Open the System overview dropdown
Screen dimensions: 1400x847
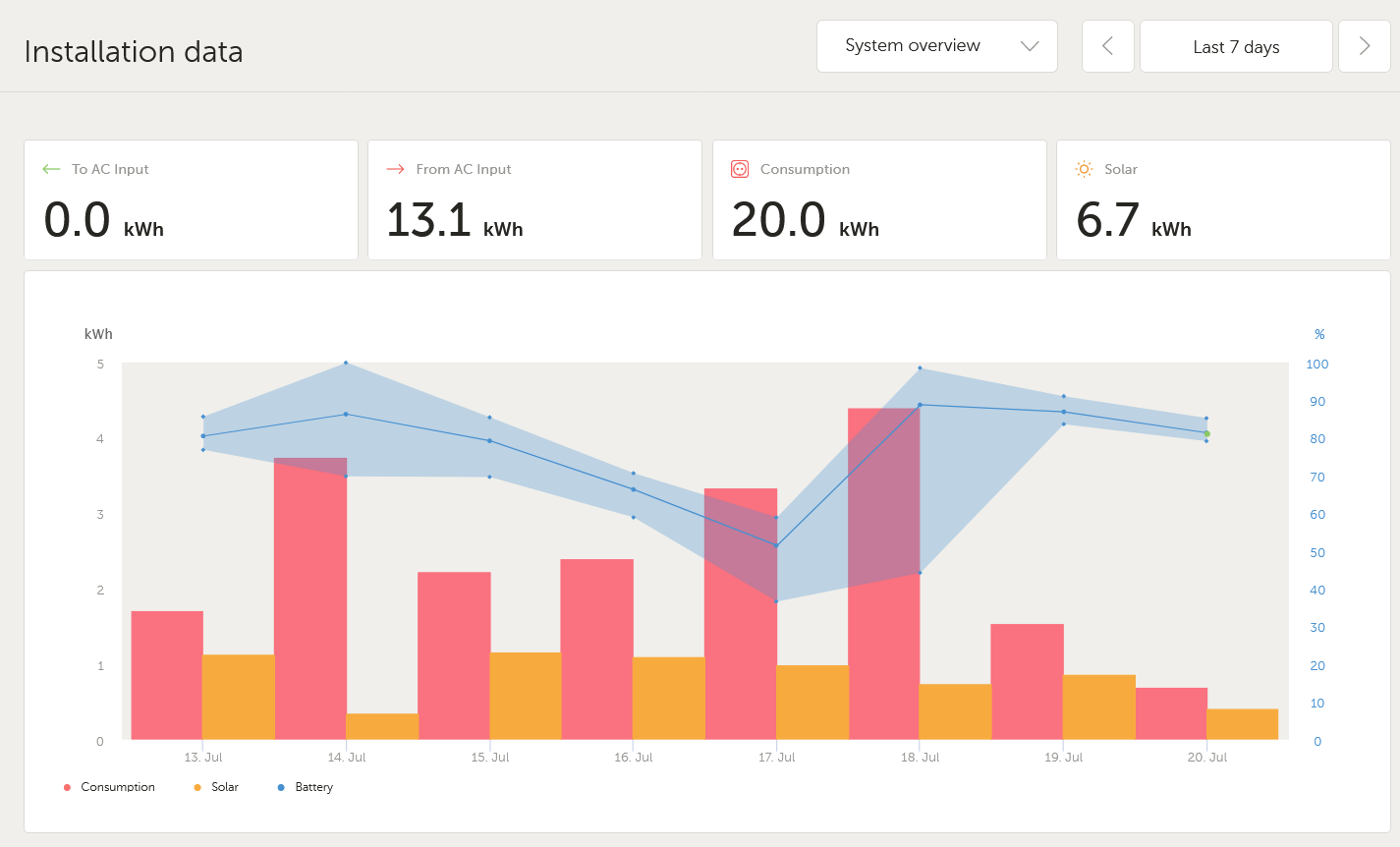(x=936, y=46)
